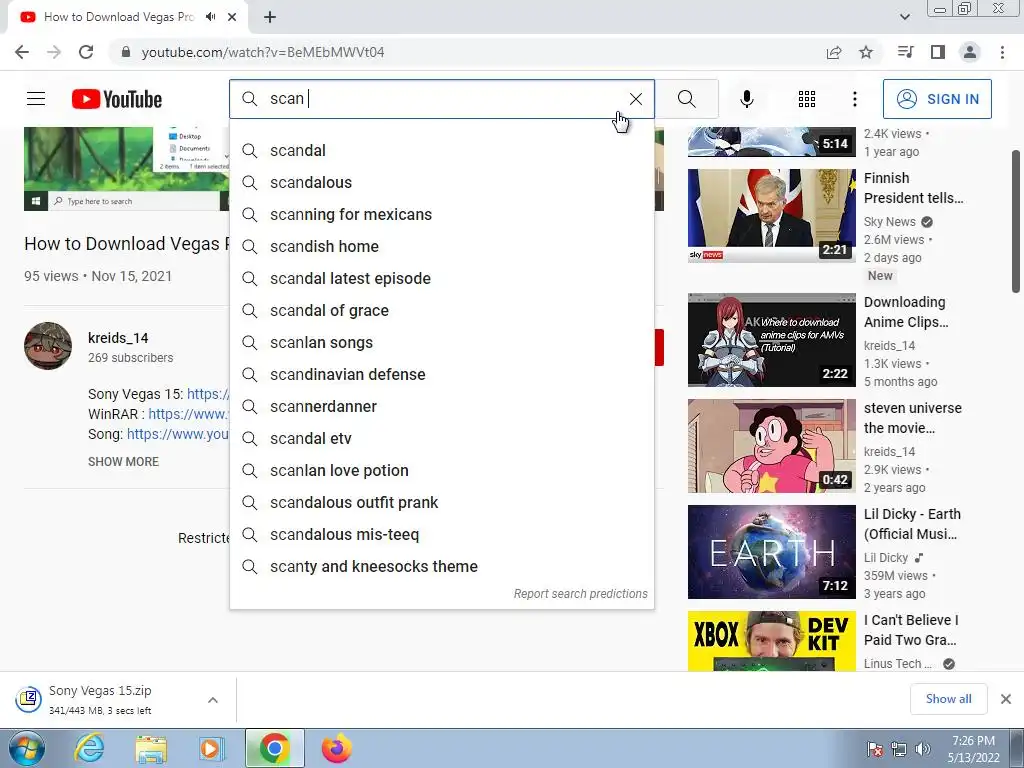Viewport: 1024px width, 768px height.
Task: Pick 'scanlan love potion' suggestion
Action: (x=441, y=471)
